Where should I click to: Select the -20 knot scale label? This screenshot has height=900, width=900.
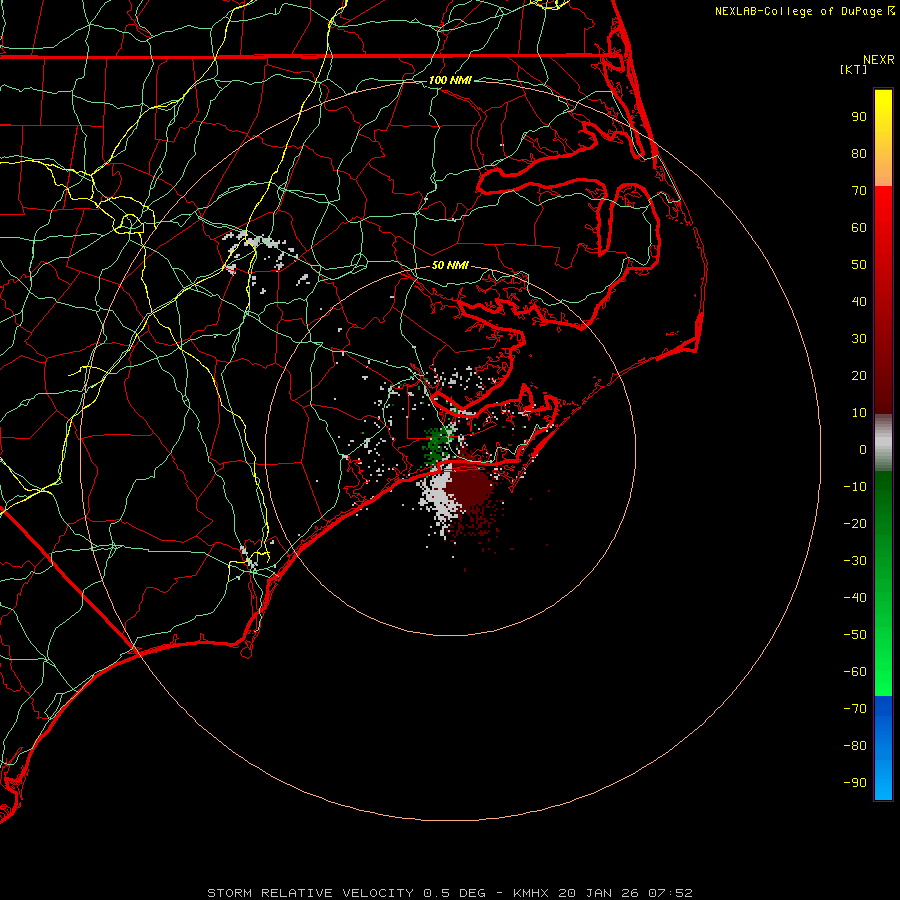pyautogui.click(x=855, y=523)
